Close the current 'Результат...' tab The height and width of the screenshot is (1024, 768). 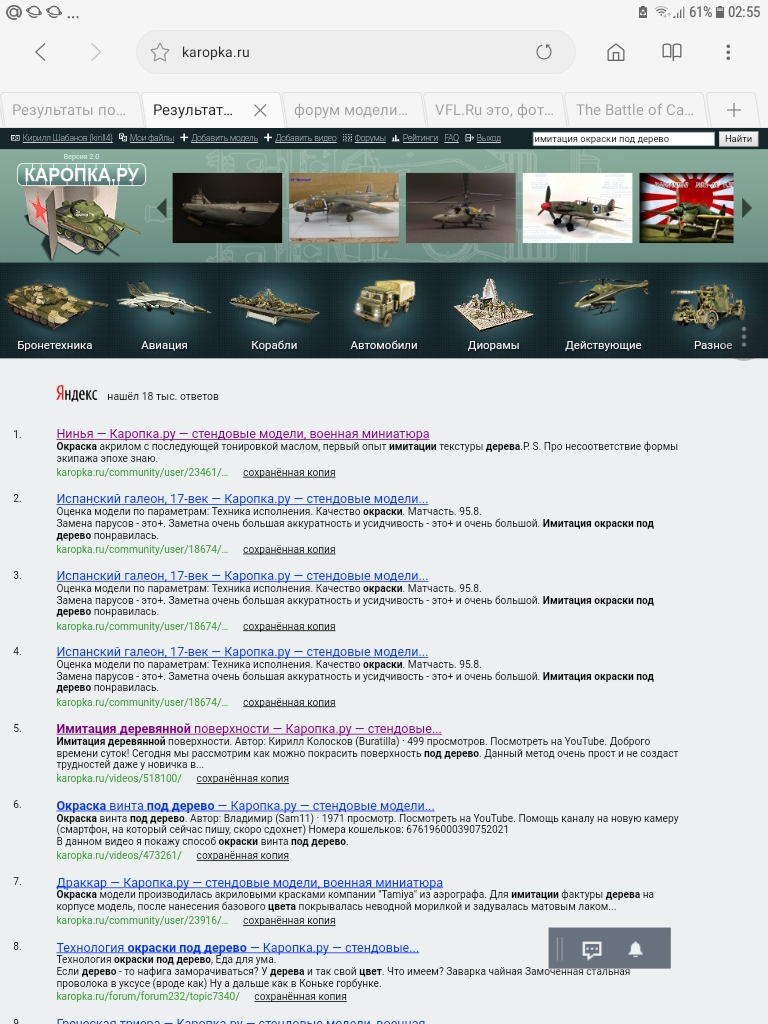click(260, 110)
